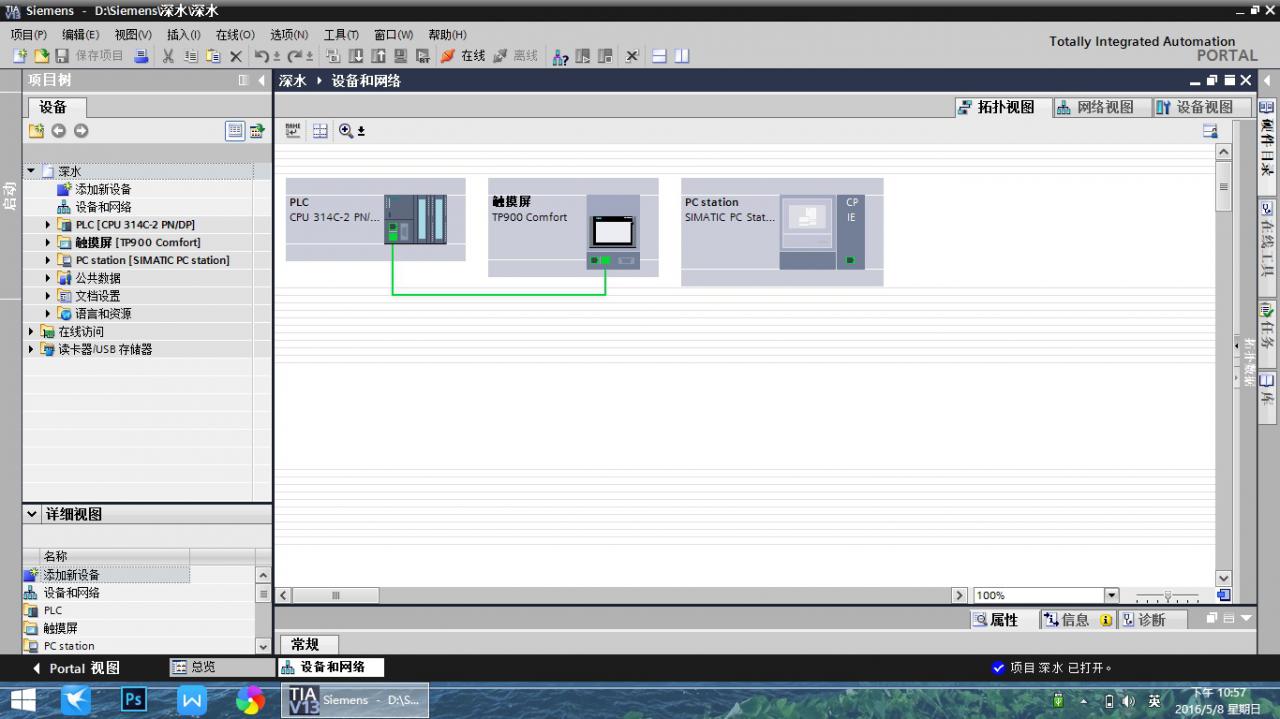Open the 在线(O) menu
The image size is (1280, 719).
tap(235, 34)
